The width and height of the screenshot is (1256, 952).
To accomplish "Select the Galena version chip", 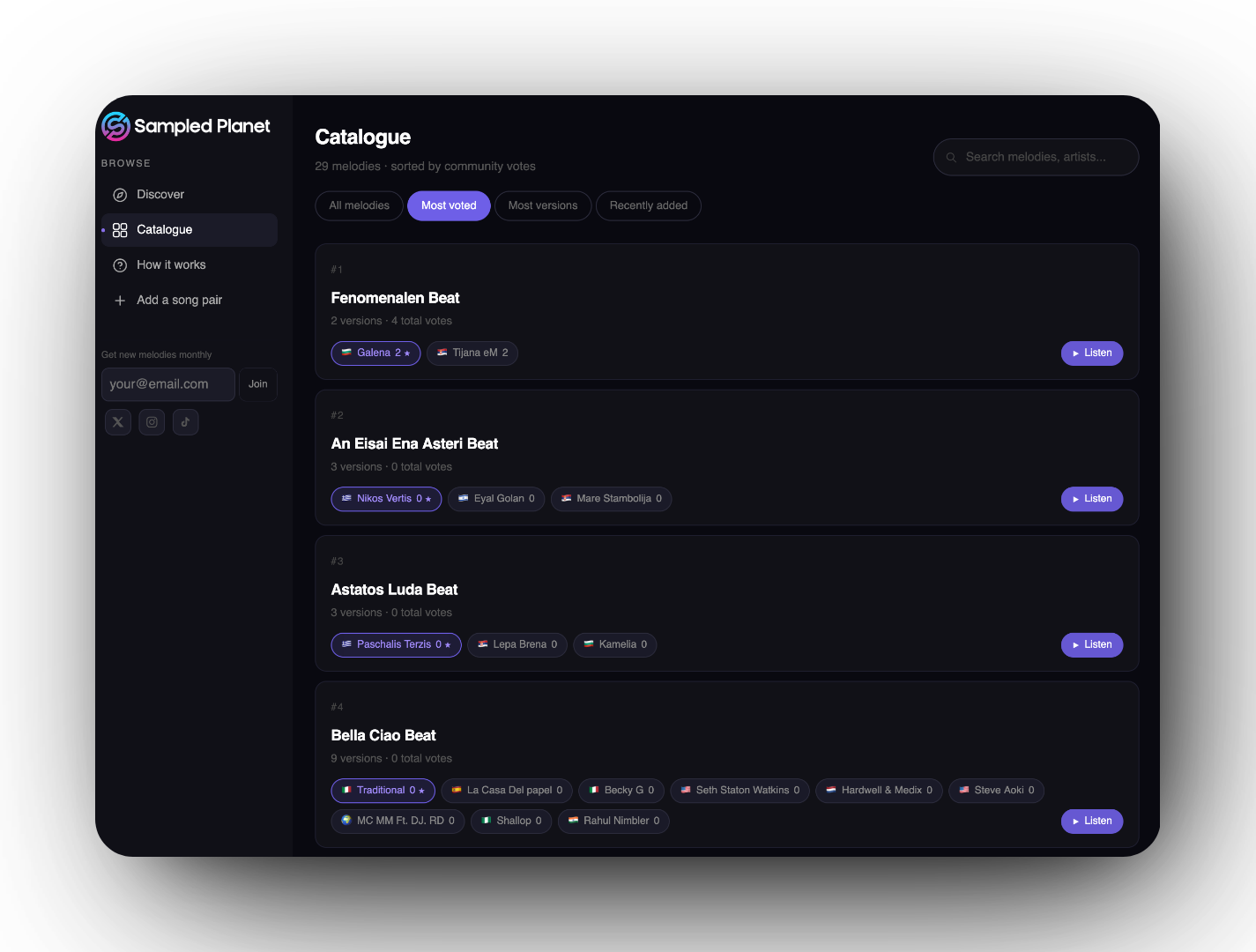I will click(375, 353).
